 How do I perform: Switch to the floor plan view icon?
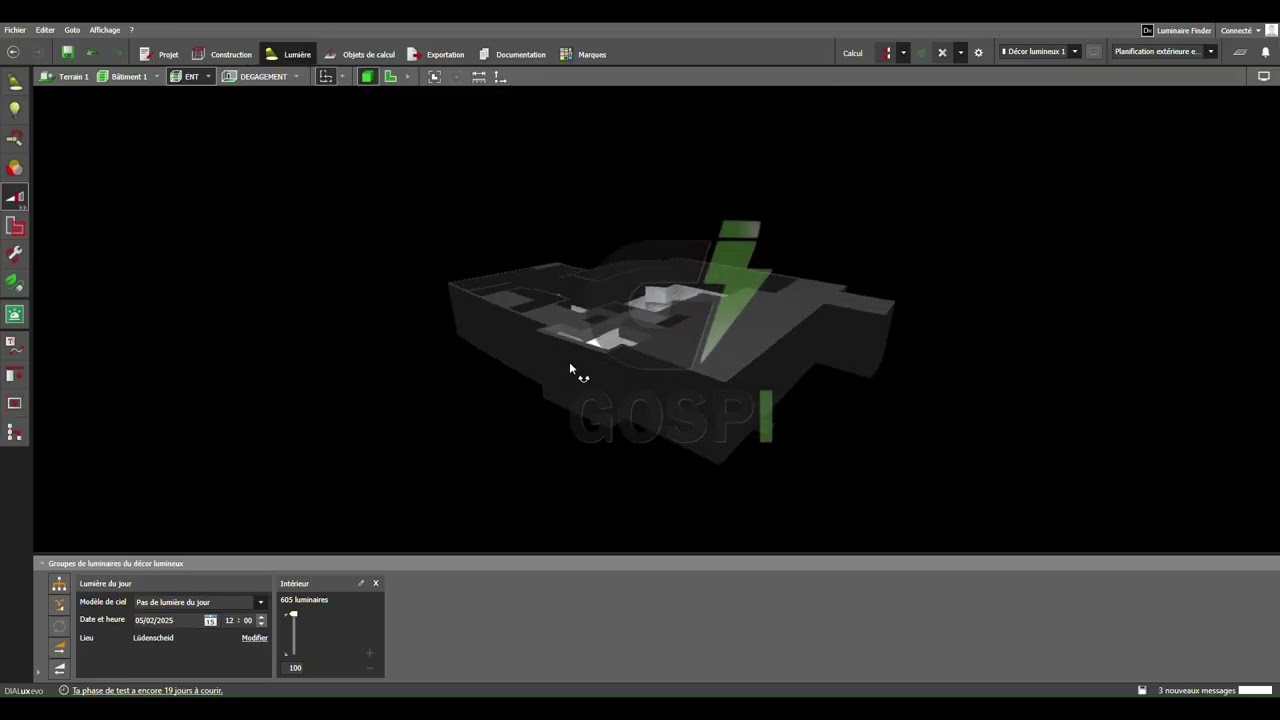click(x=390, y=77)
